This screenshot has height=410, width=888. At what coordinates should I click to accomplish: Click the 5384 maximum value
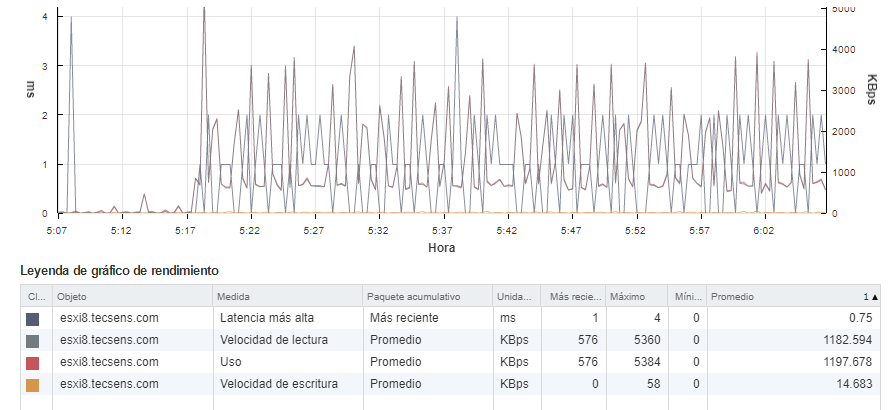647,362
